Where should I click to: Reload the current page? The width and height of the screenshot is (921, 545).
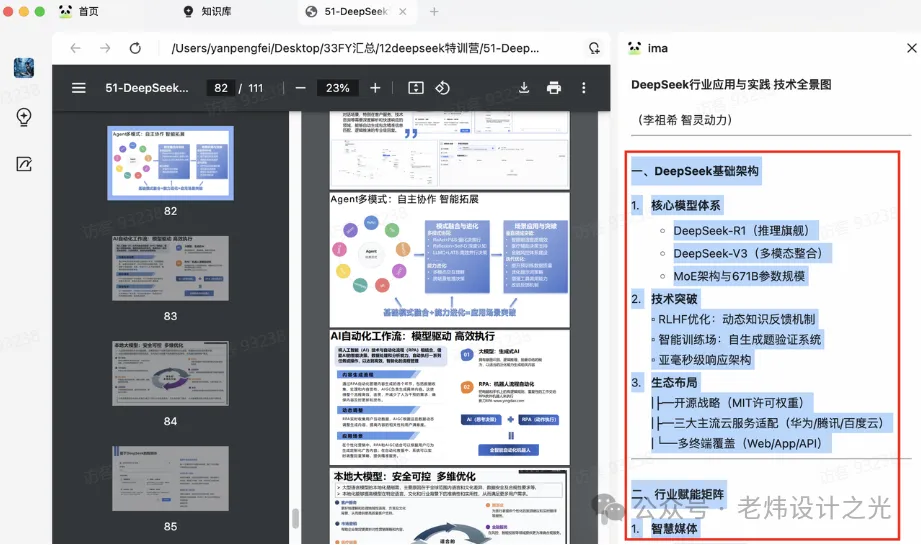[x=135, y=48]
